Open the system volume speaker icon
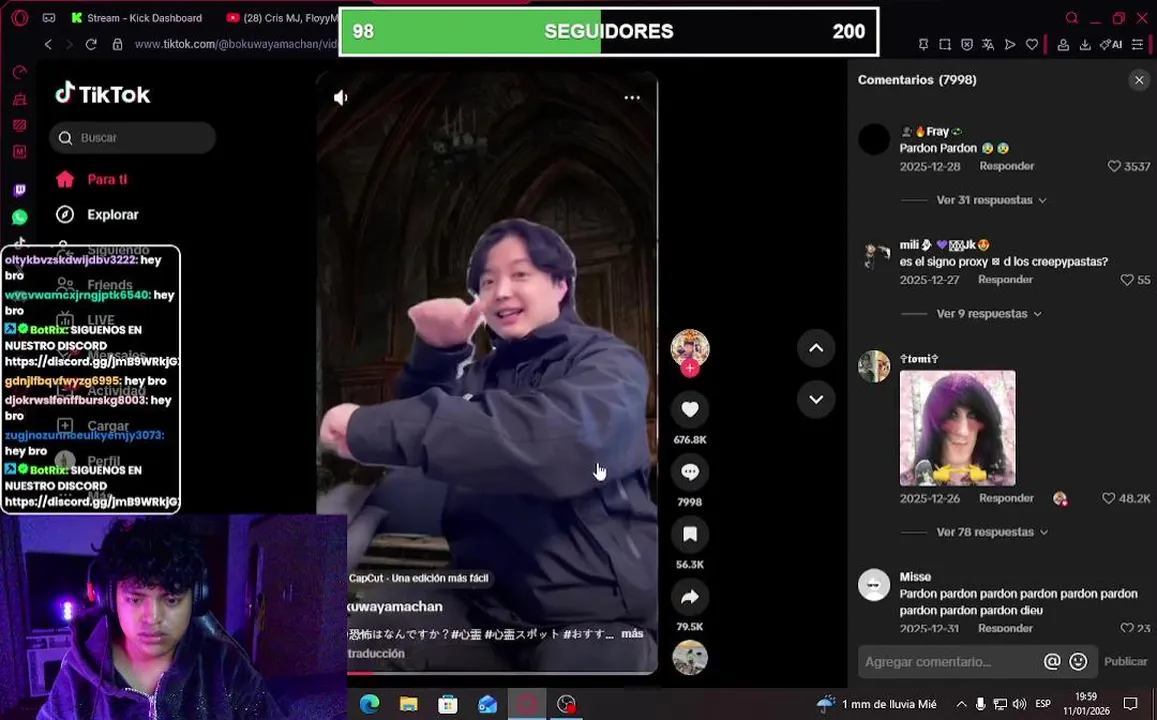1157x720 pixels. [1019, 705]
